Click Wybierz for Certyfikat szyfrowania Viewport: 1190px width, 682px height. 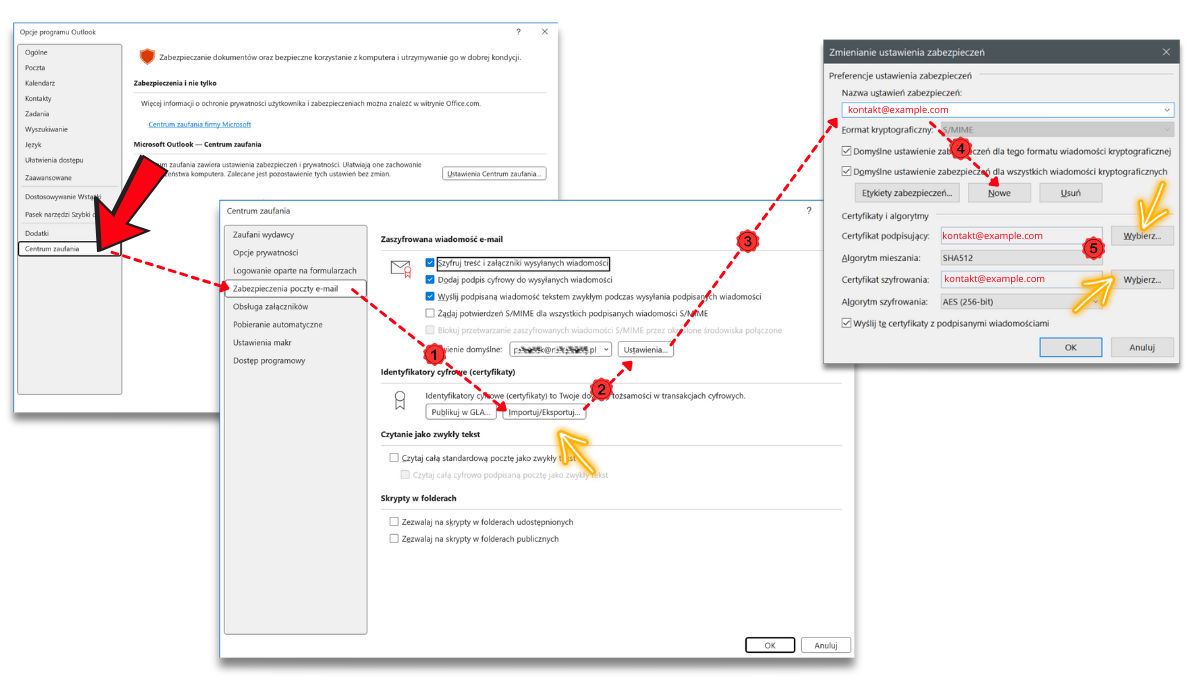(1142, 280)
